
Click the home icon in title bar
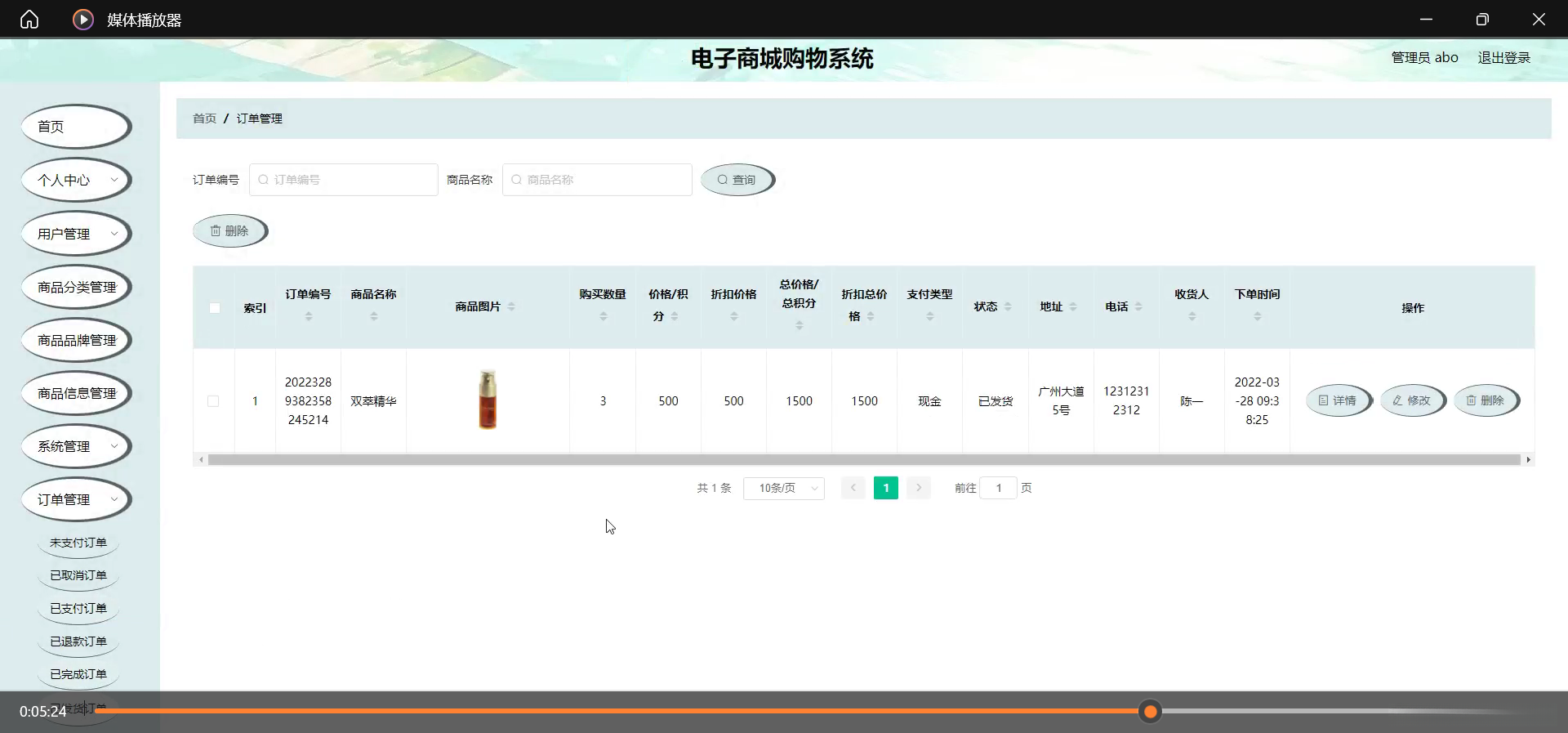29,20
